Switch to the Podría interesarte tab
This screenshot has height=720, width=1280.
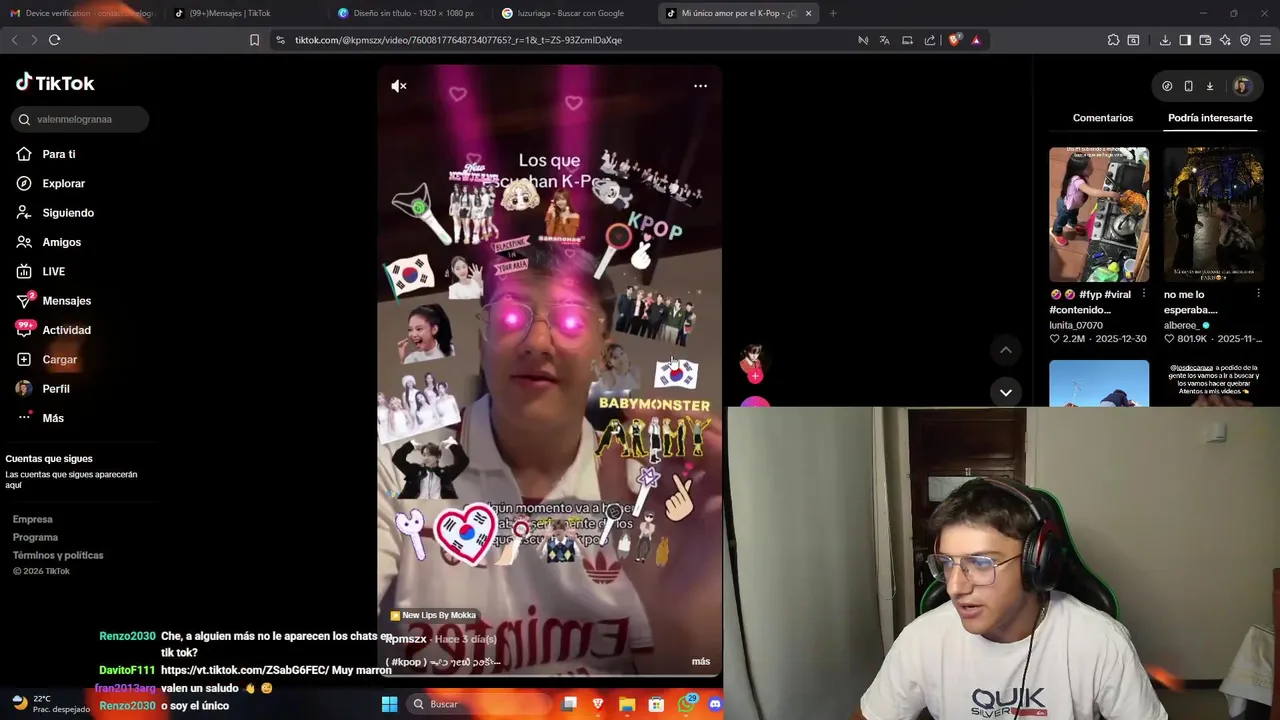pyautogui.click(x=1210, y=118)
